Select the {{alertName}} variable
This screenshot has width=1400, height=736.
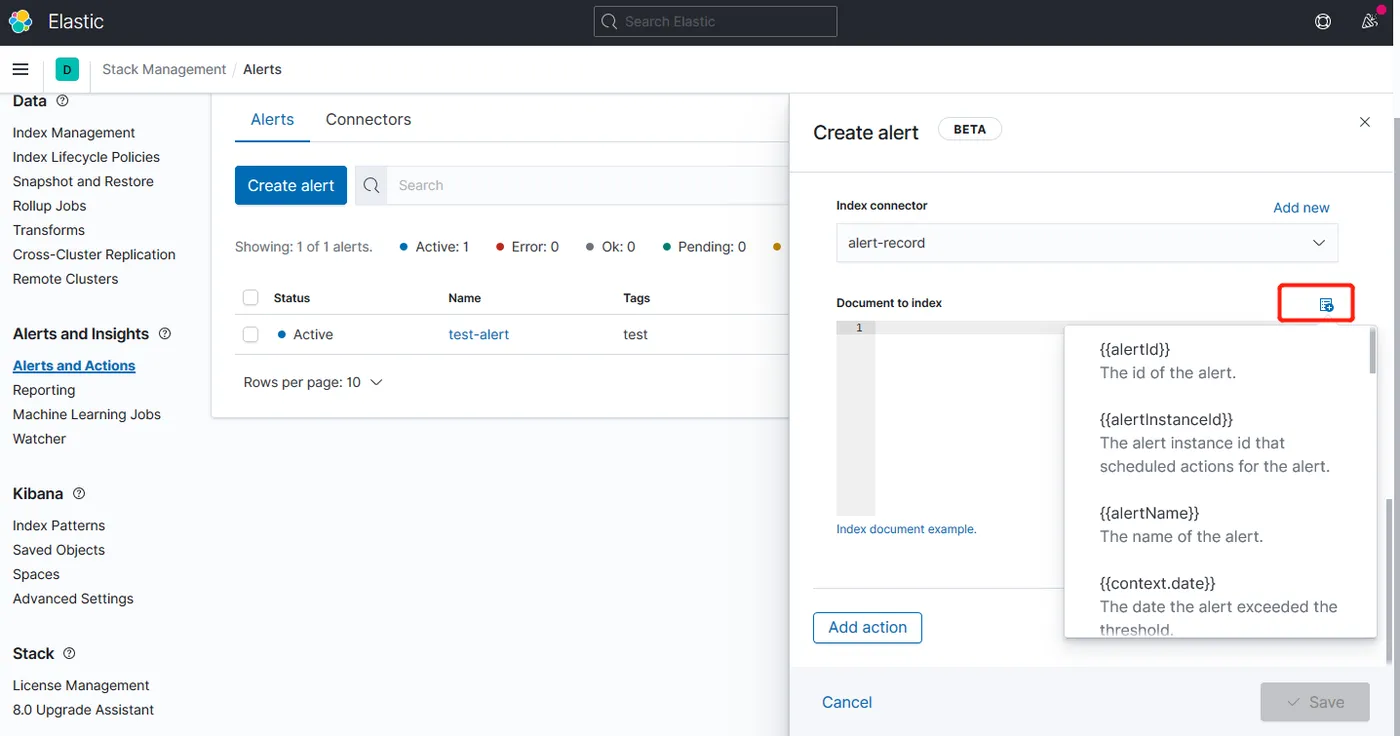coord(1149,513)
